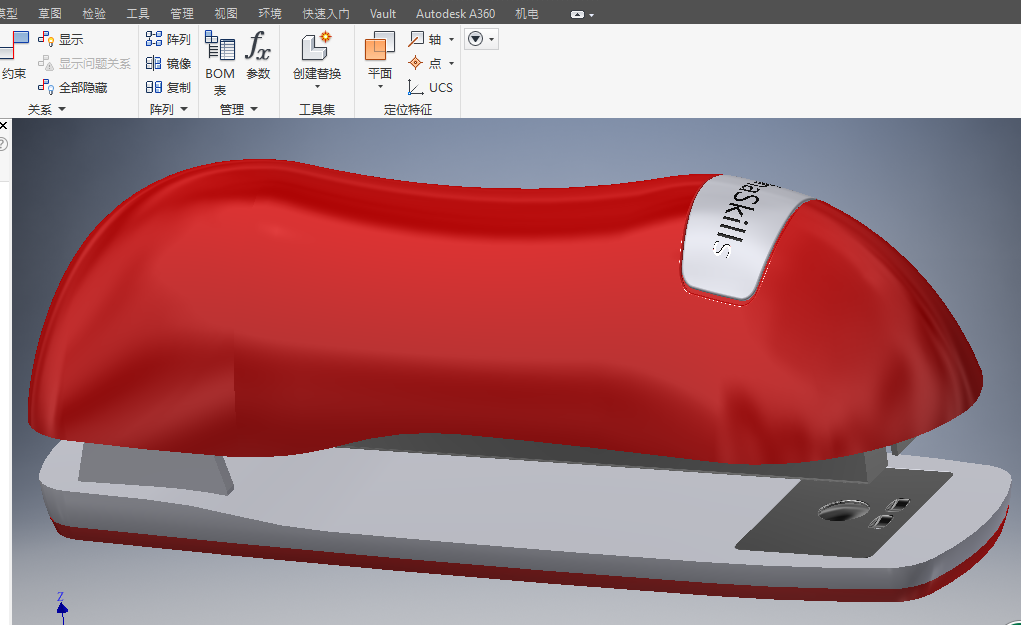Open the 阵列 panel dropdown
The height and width of the screenshot is (625, 1021).
coord(183,109)
